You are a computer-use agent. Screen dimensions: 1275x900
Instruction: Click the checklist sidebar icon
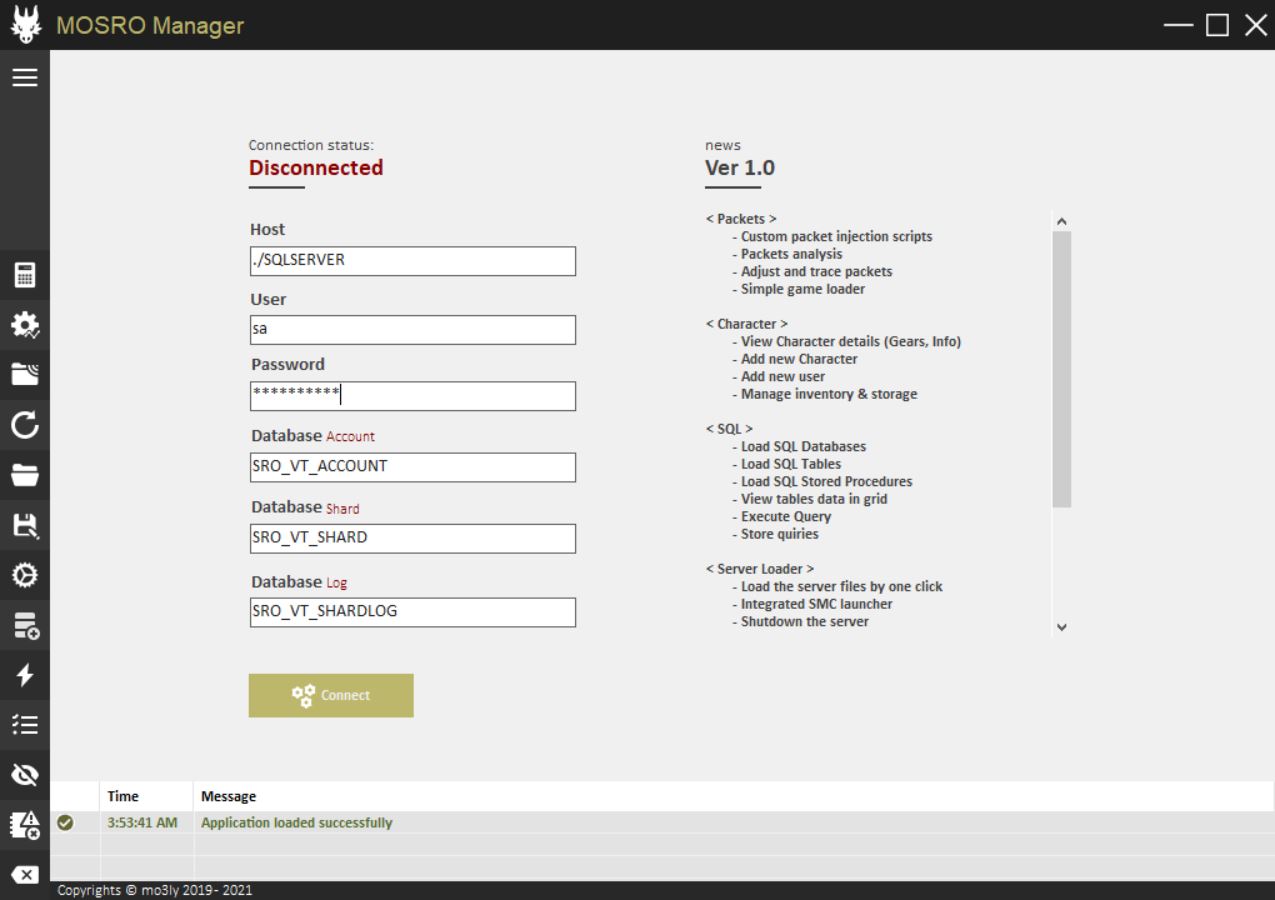[x=24, y=725]
